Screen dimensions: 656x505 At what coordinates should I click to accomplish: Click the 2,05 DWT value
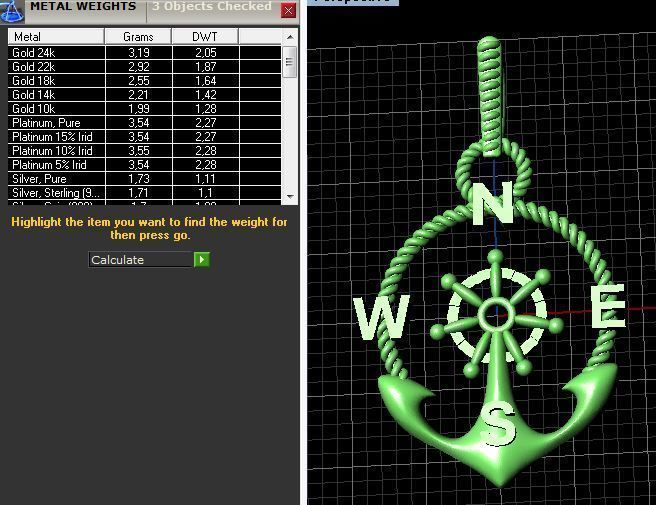[205, 53]
